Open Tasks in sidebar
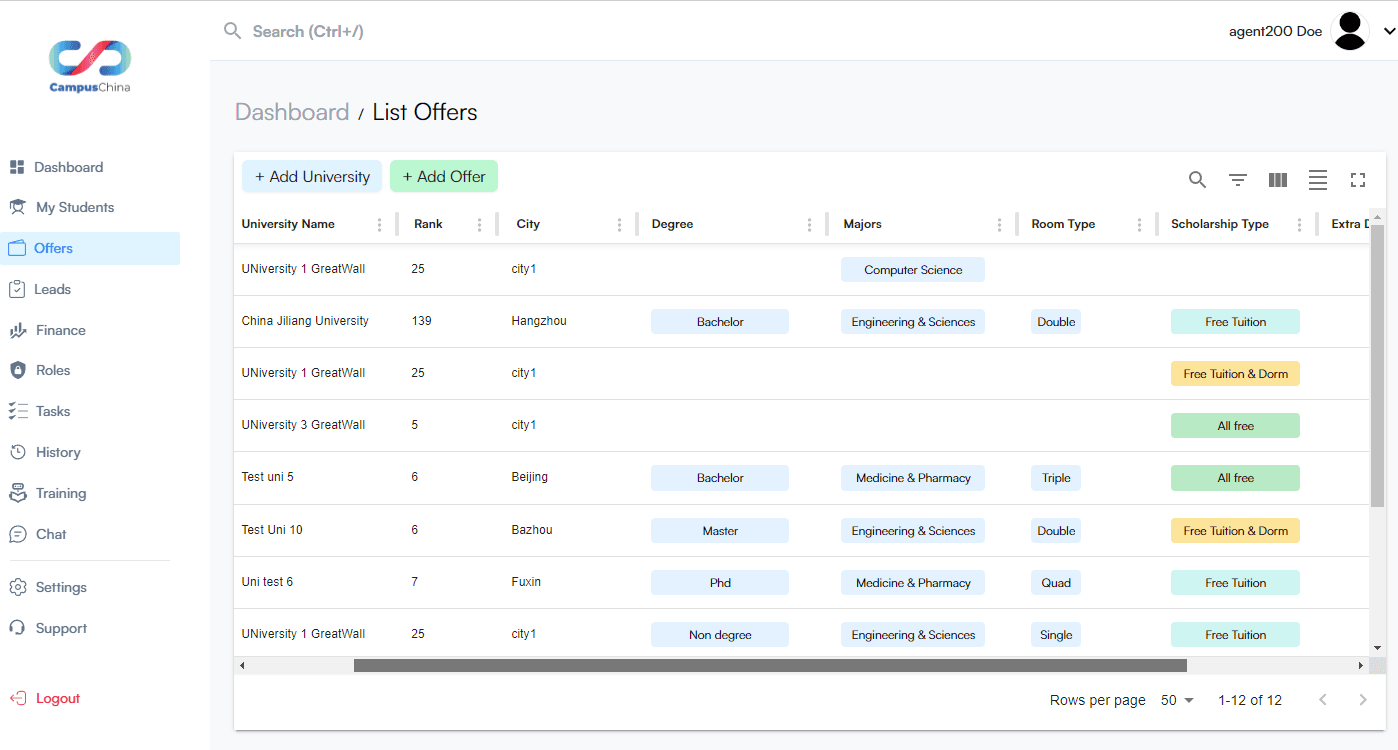This screenshot has width=1398, height=750. [90, 411]
